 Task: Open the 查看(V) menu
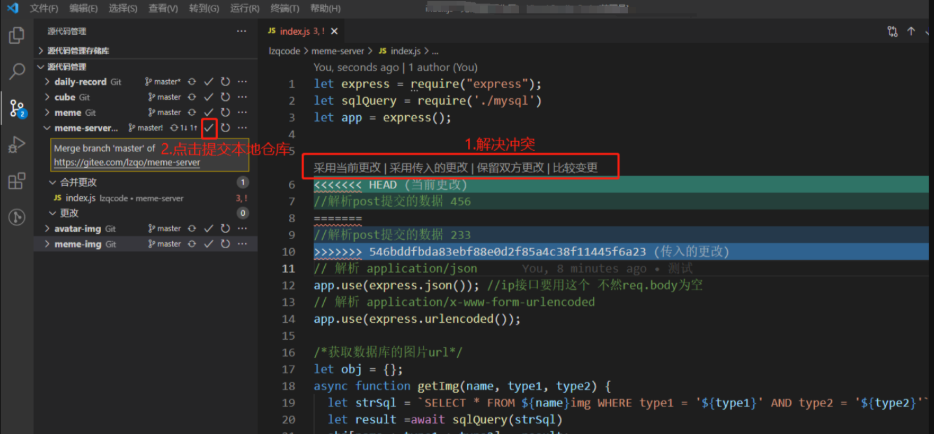163,8
